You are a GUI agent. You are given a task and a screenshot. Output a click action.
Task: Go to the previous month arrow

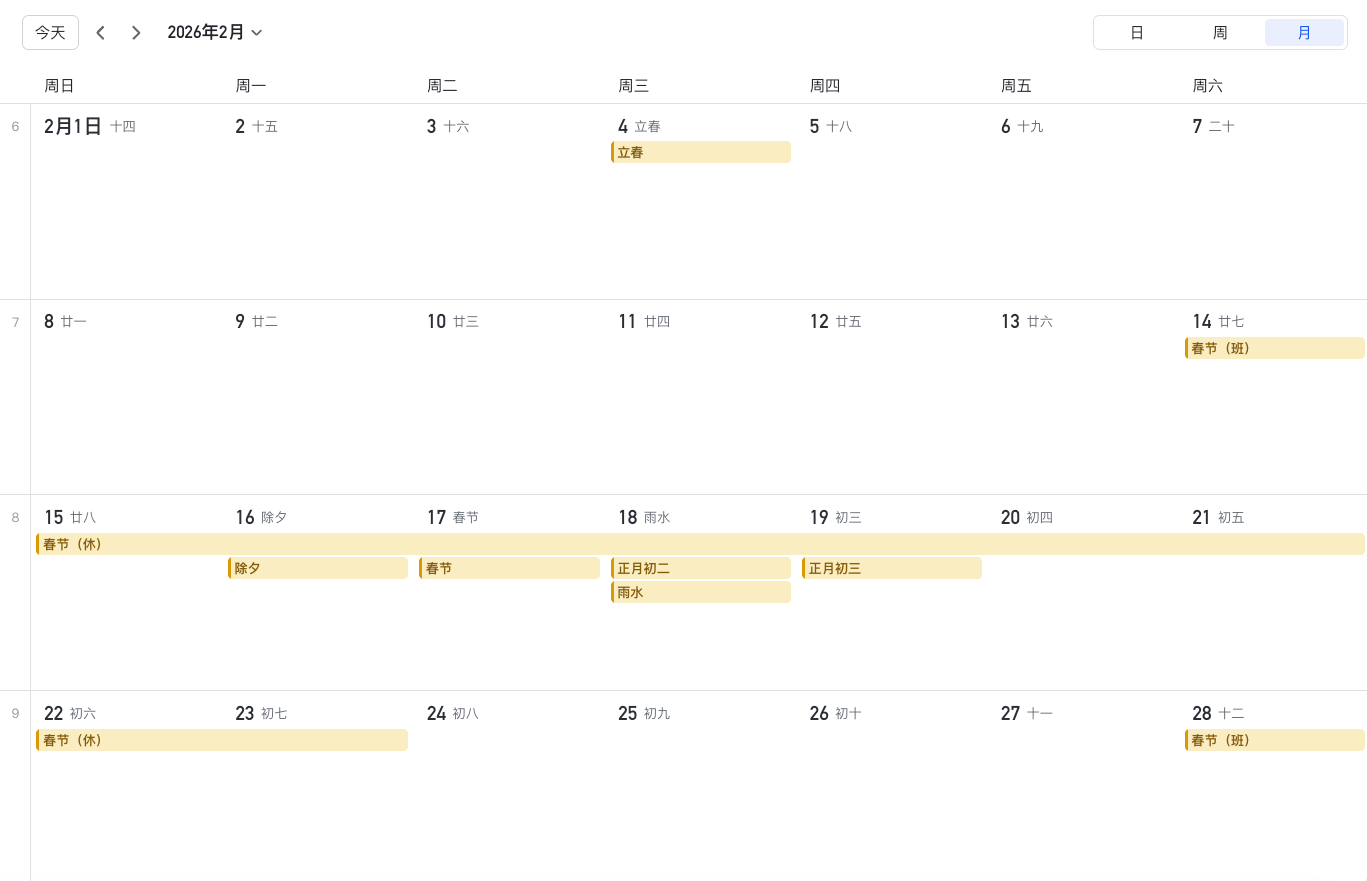tap(100, 33)
